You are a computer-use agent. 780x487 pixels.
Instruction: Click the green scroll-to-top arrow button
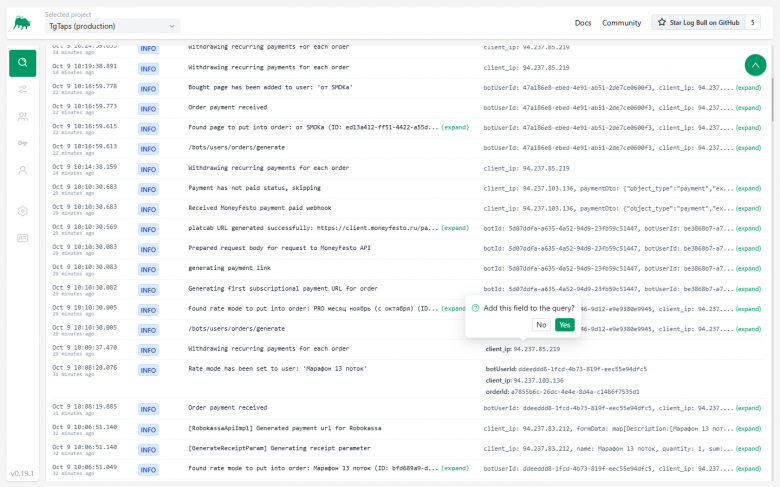tap(755, 65)
